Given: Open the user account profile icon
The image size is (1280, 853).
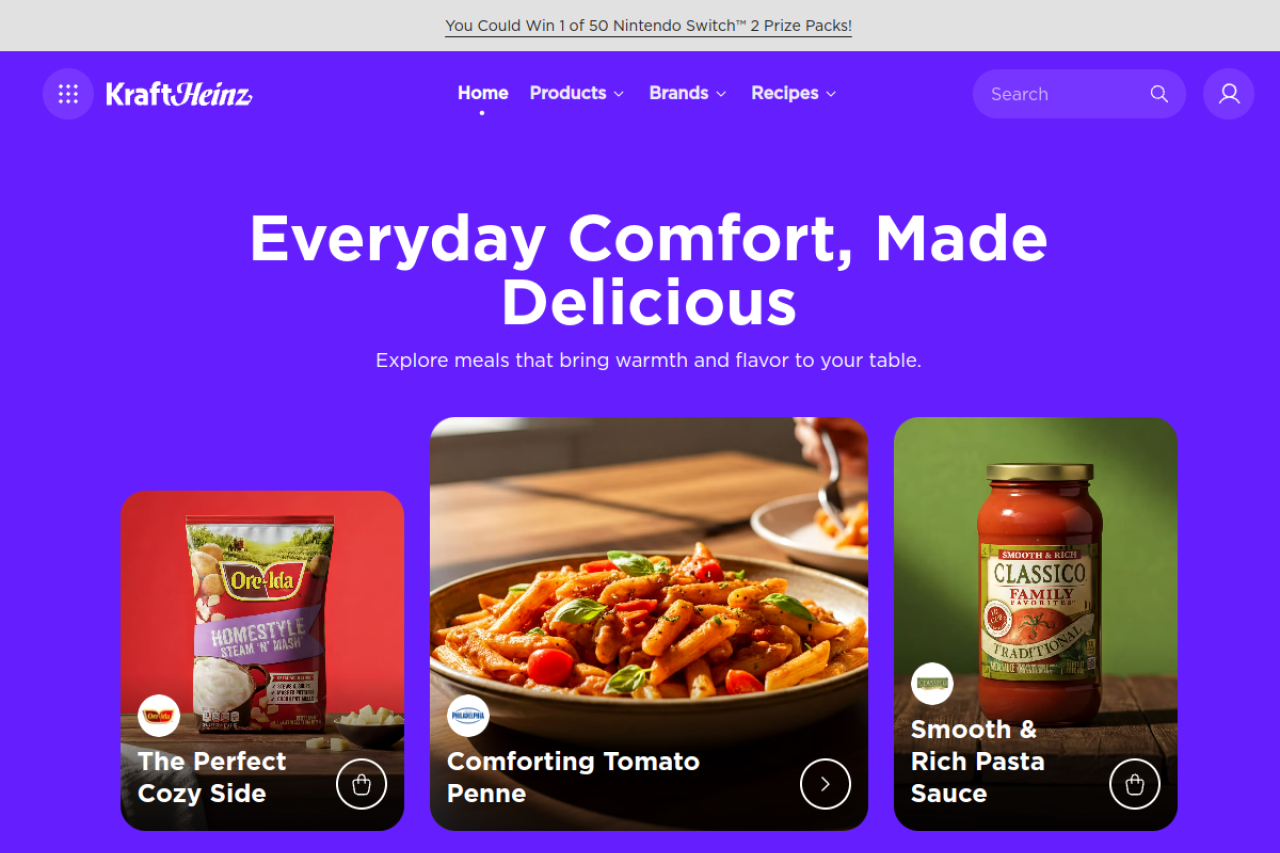Looking at the screenshot, I should tap(1229, 94).
